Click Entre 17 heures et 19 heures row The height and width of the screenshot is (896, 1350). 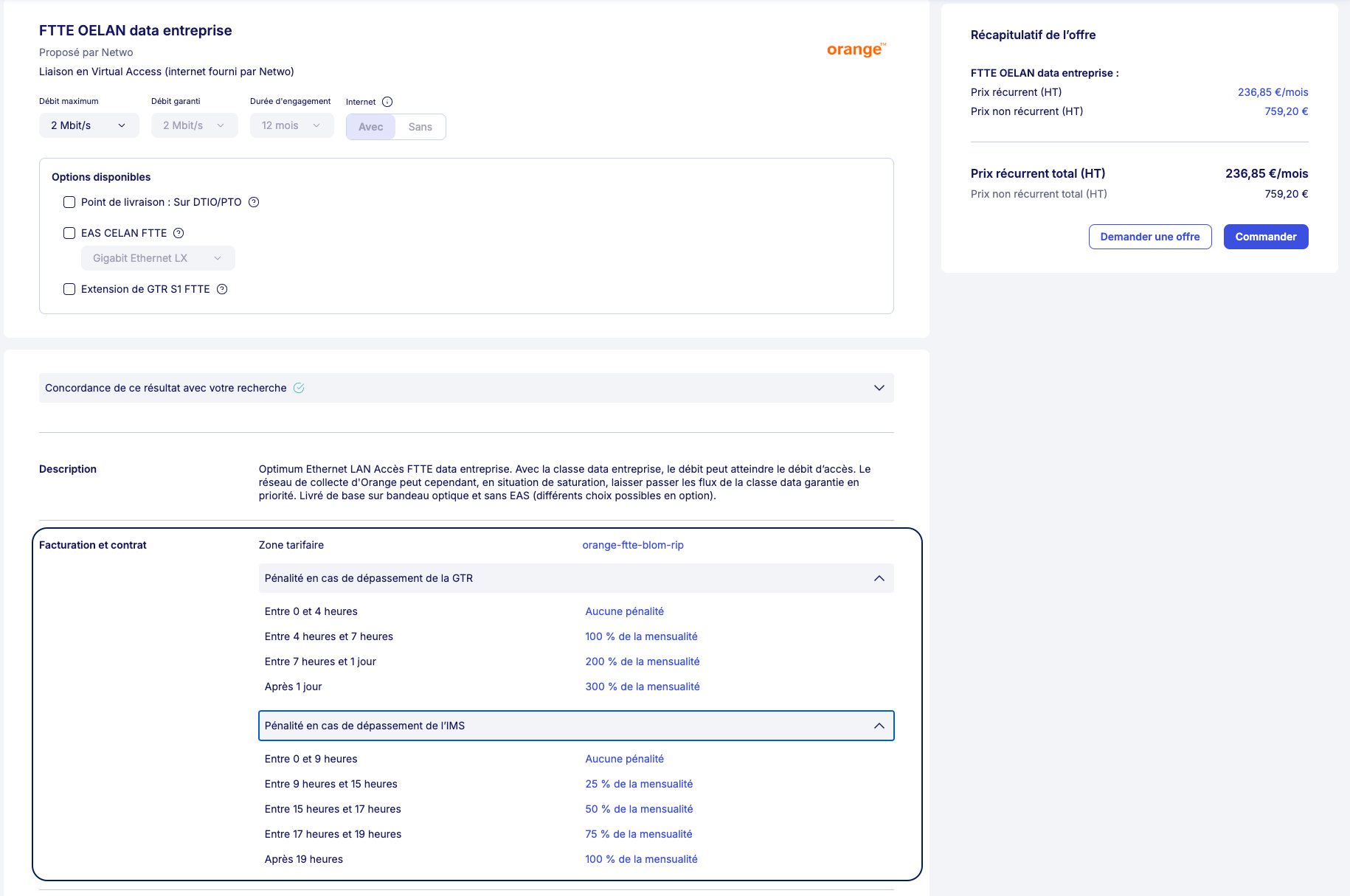pyautogui.click(x=333, y=834)
